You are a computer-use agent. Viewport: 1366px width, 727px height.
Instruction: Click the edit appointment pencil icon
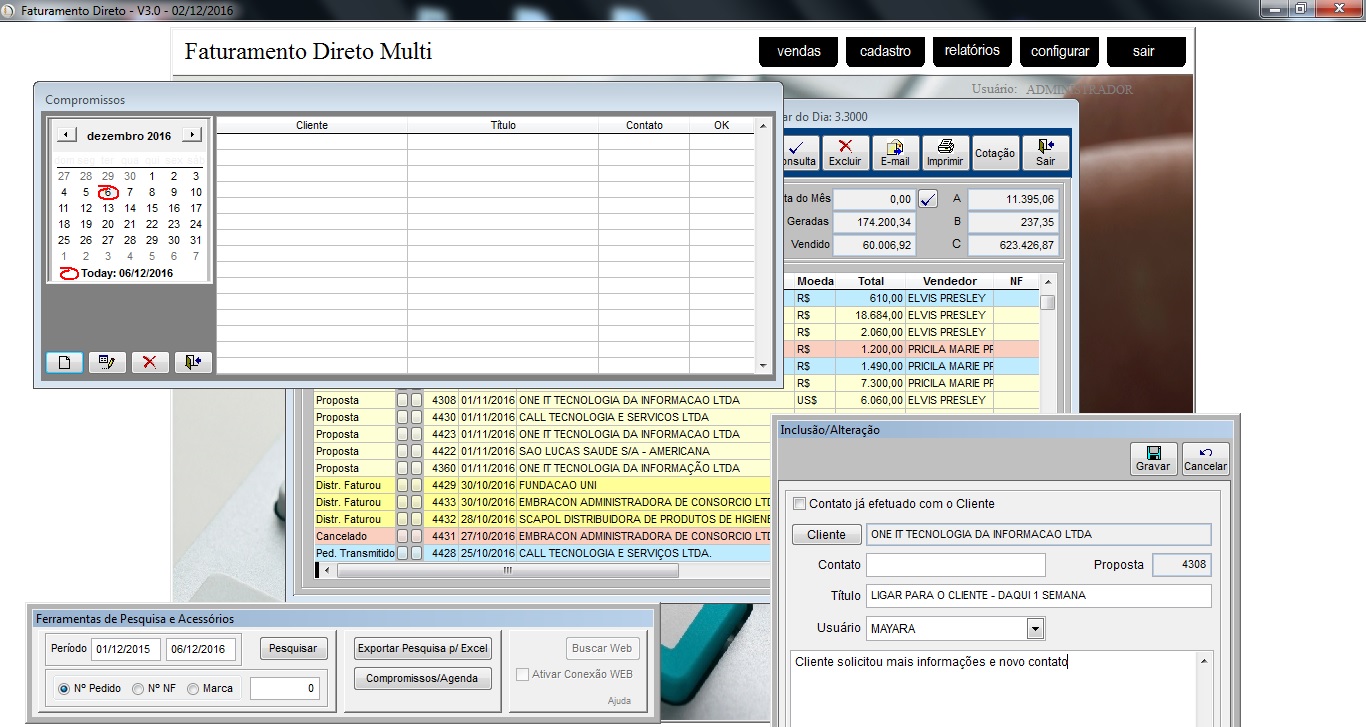[107, 362]
